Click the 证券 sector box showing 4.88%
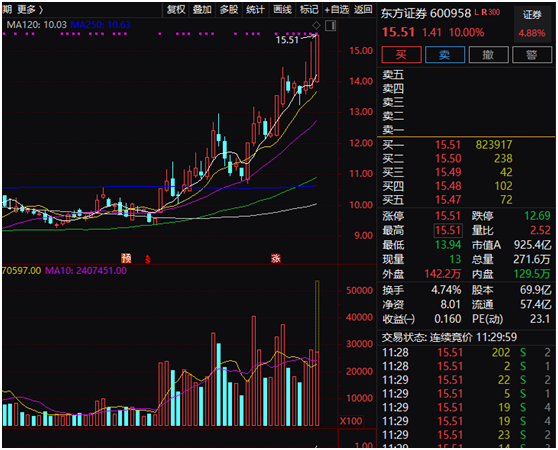 tap(532, 23)
